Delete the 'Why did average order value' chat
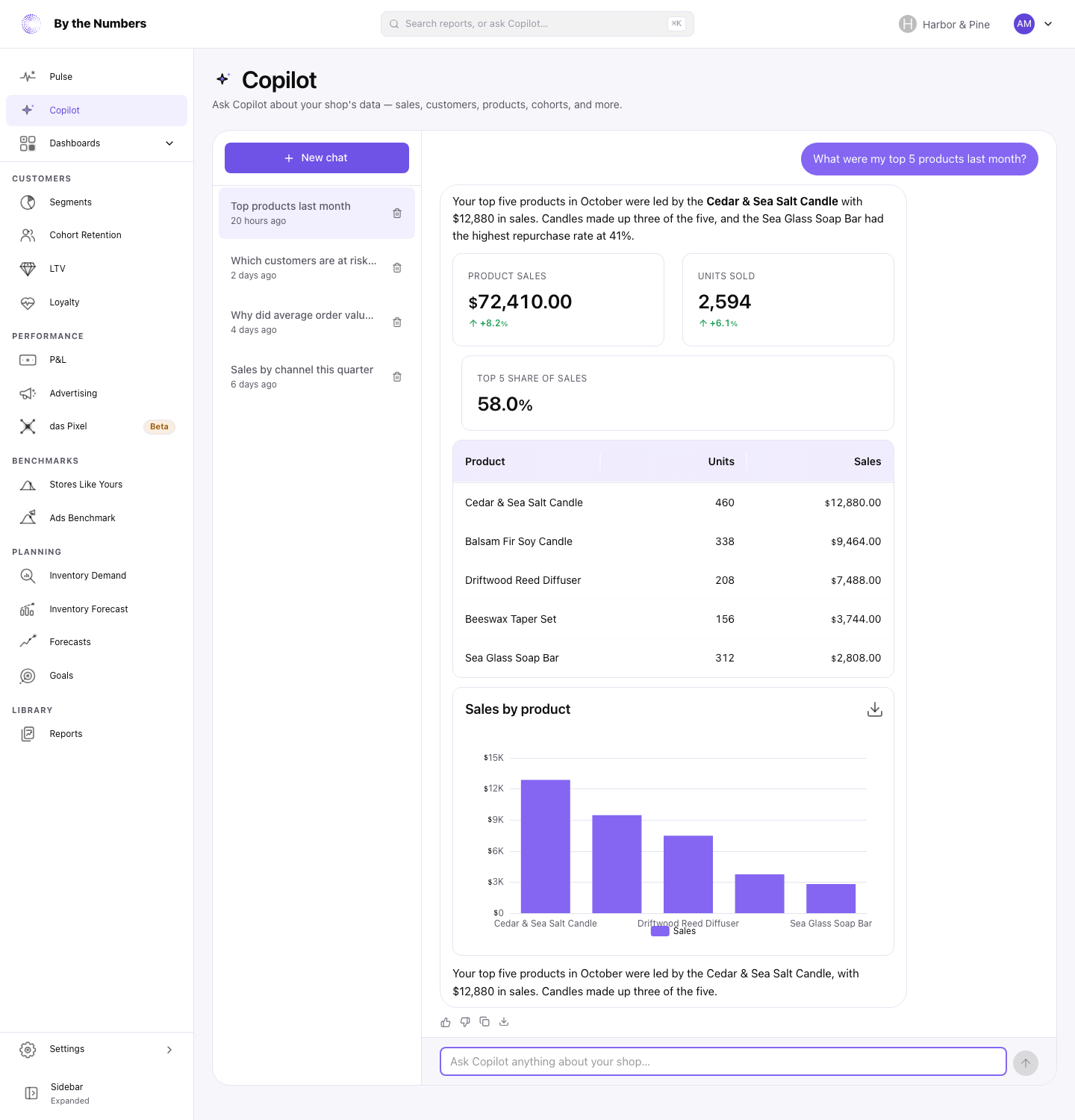The width and height of the screenshot is (1075, 1120). [x=397, y=323]
